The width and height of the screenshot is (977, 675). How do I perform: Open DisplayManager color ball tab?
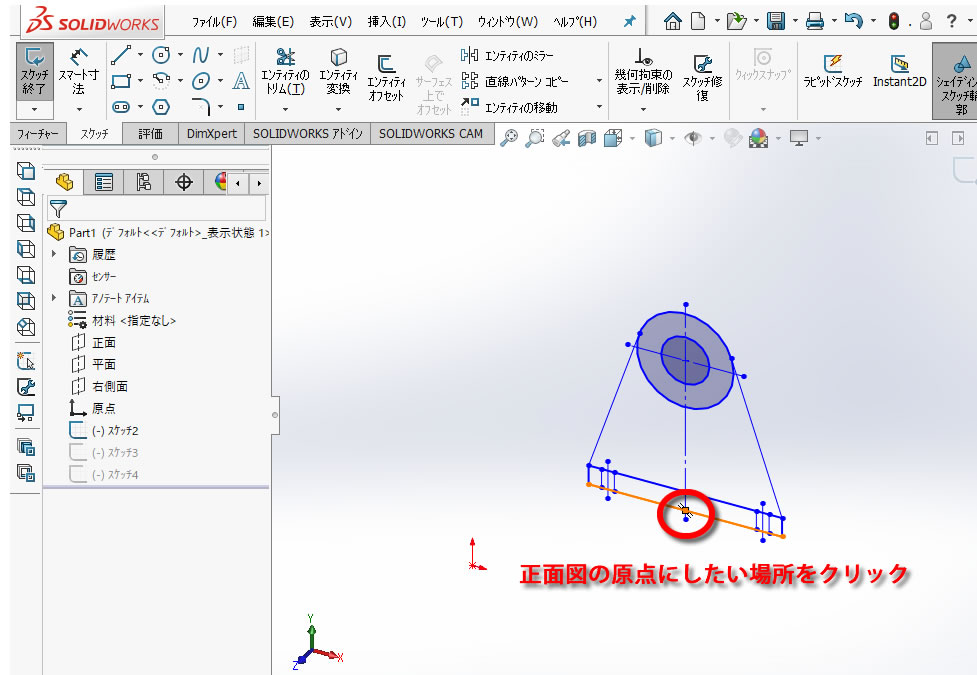pyautogui.click(x=220, y=182)
